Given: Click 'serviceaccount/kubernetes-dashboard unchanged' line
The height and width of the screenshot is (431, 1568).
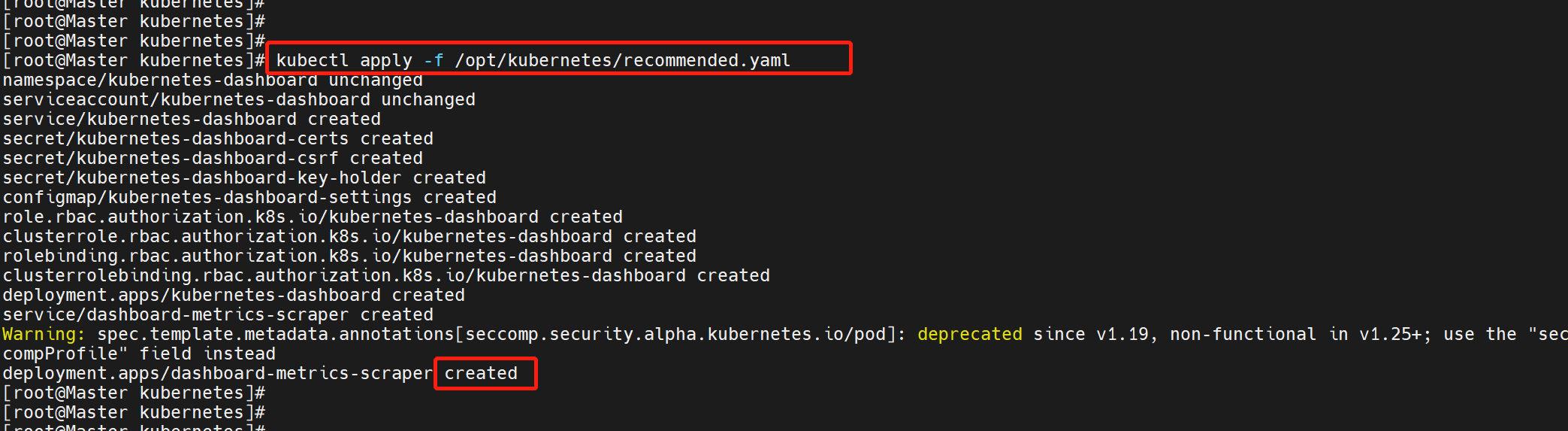Looking at the screenshot, I should point(239,99).
